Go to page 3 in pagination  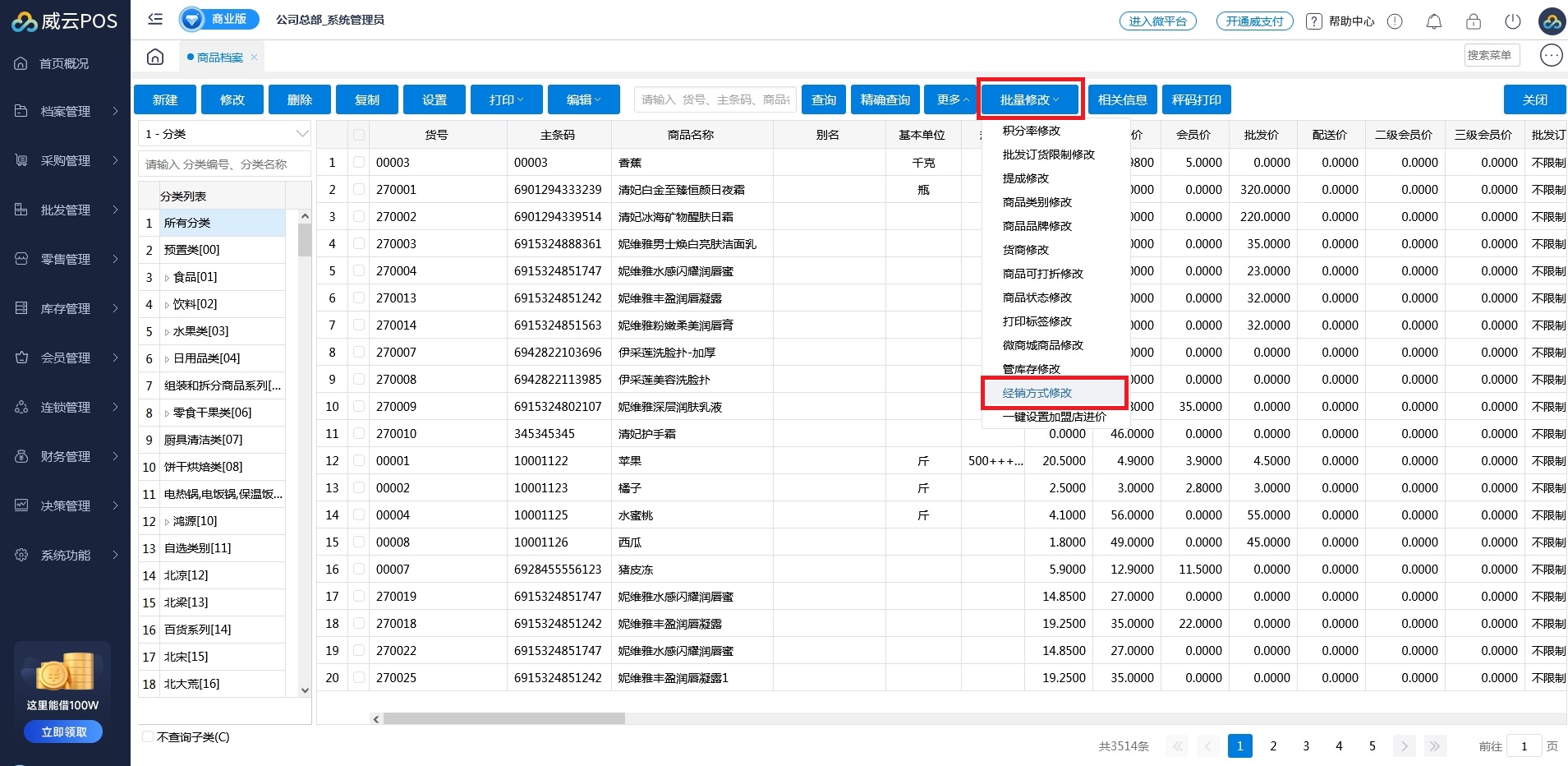click(1306, 746)
